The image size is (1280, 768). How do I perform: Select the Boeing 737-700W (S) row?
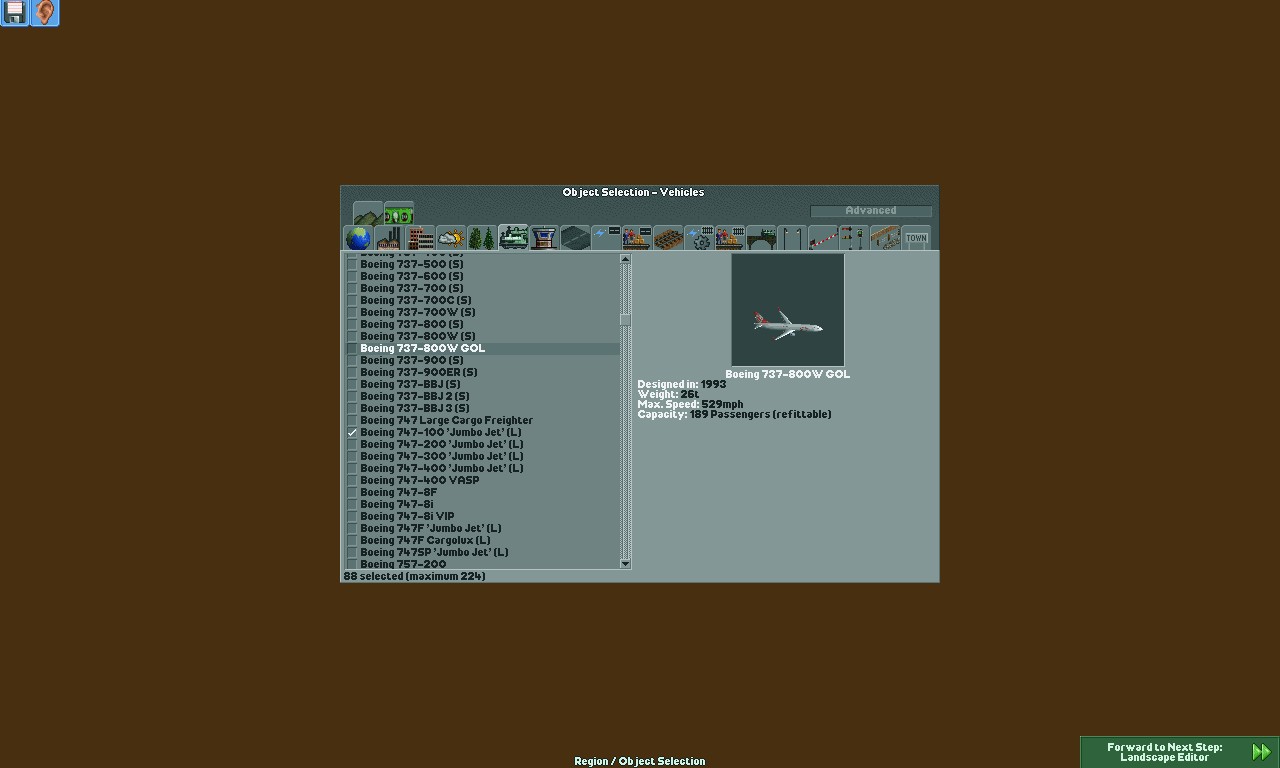click(x=482, y=312)
